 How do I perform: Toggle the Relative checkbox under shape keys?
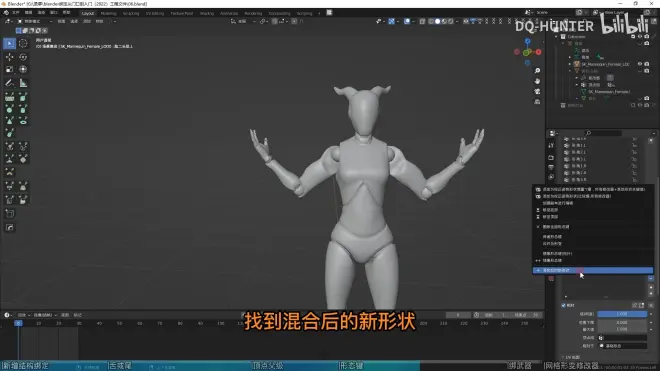click(x=564, y=305)
